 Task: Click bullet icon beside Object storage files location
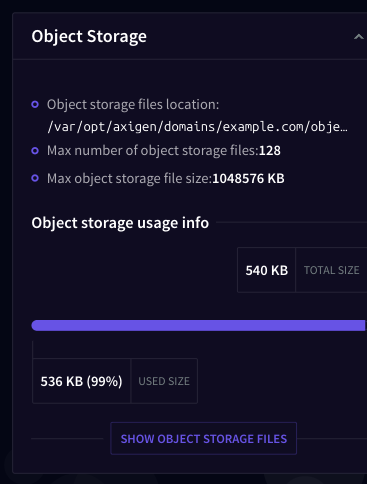pyautogui.click(x=35, y=104)
